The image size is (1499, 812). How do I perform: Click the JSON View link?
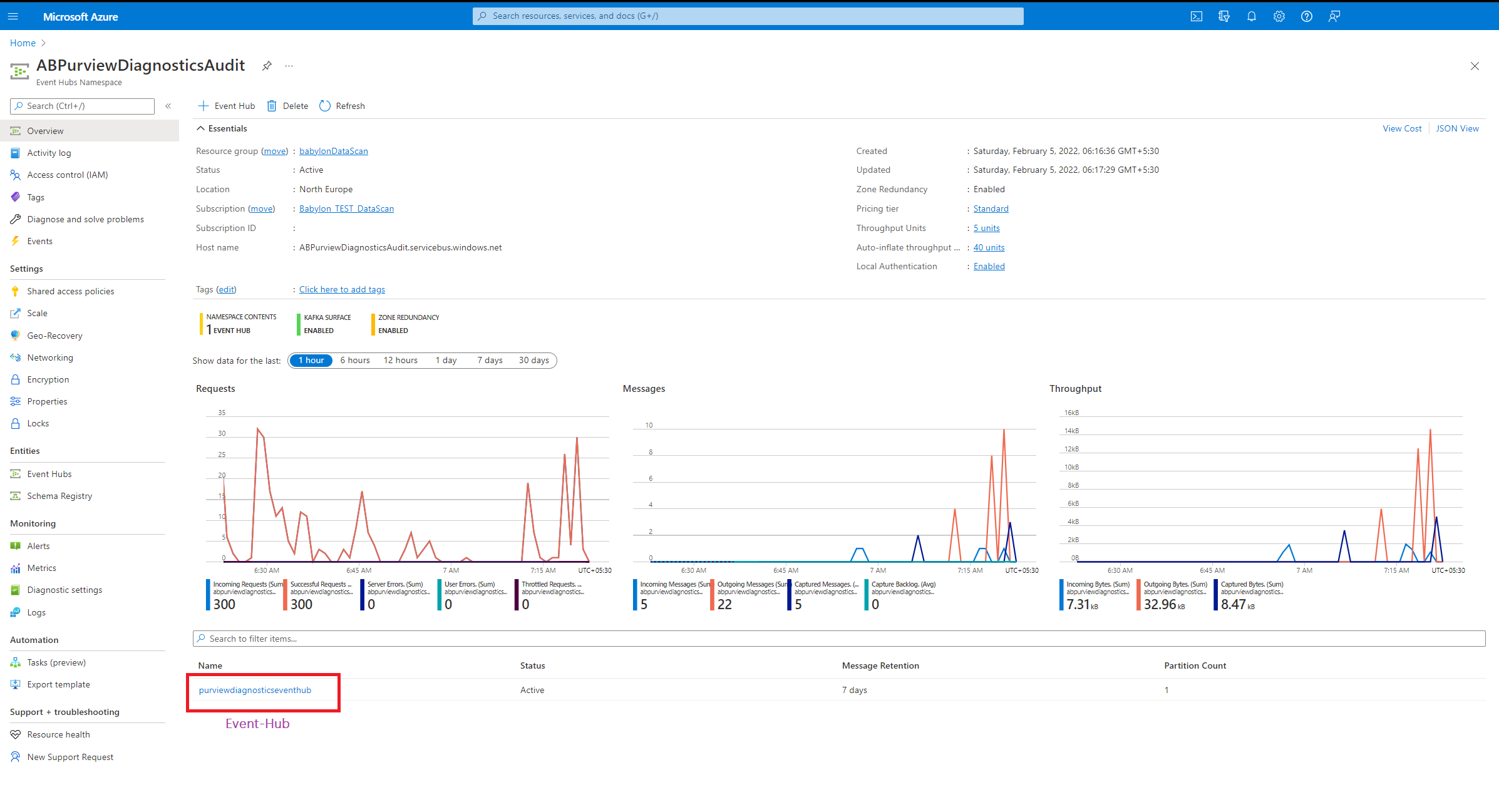(x=1457, y=128)
